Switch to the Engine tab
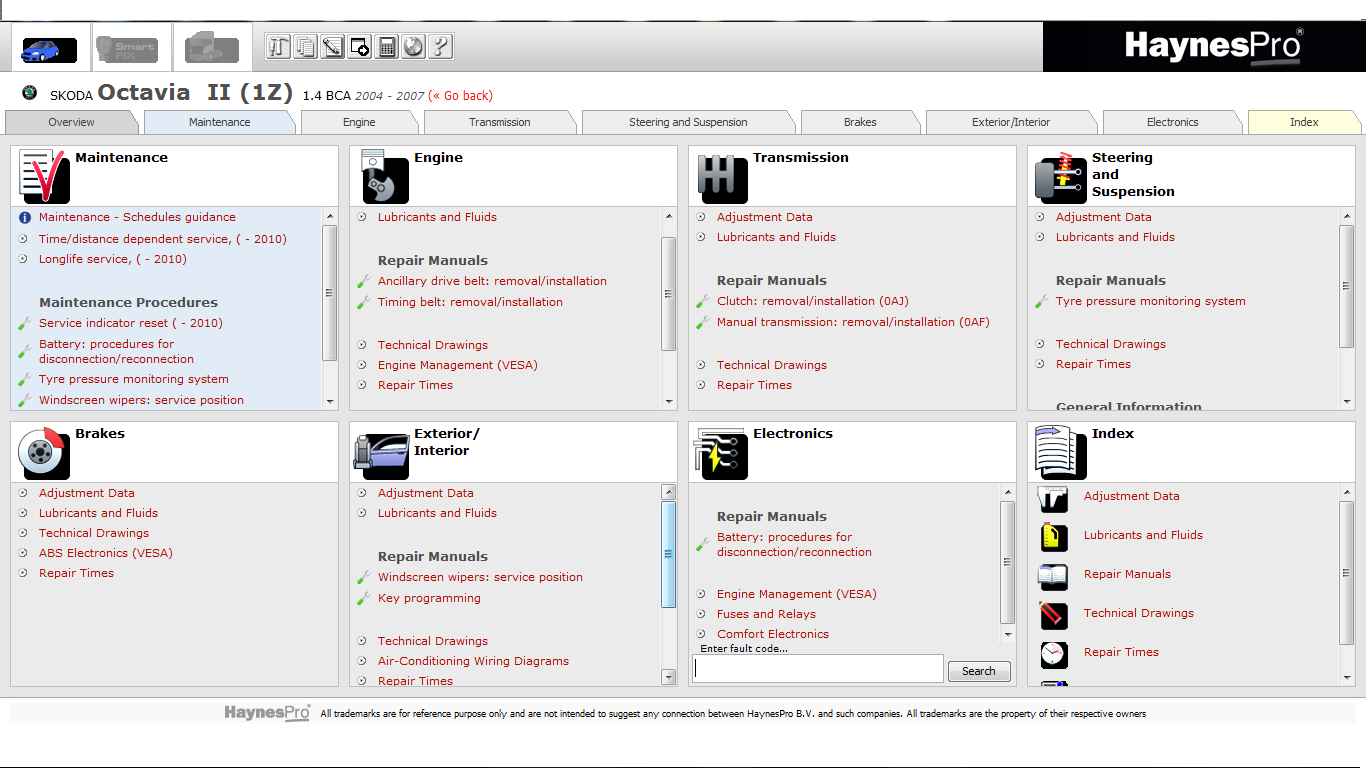 [359, 122]
